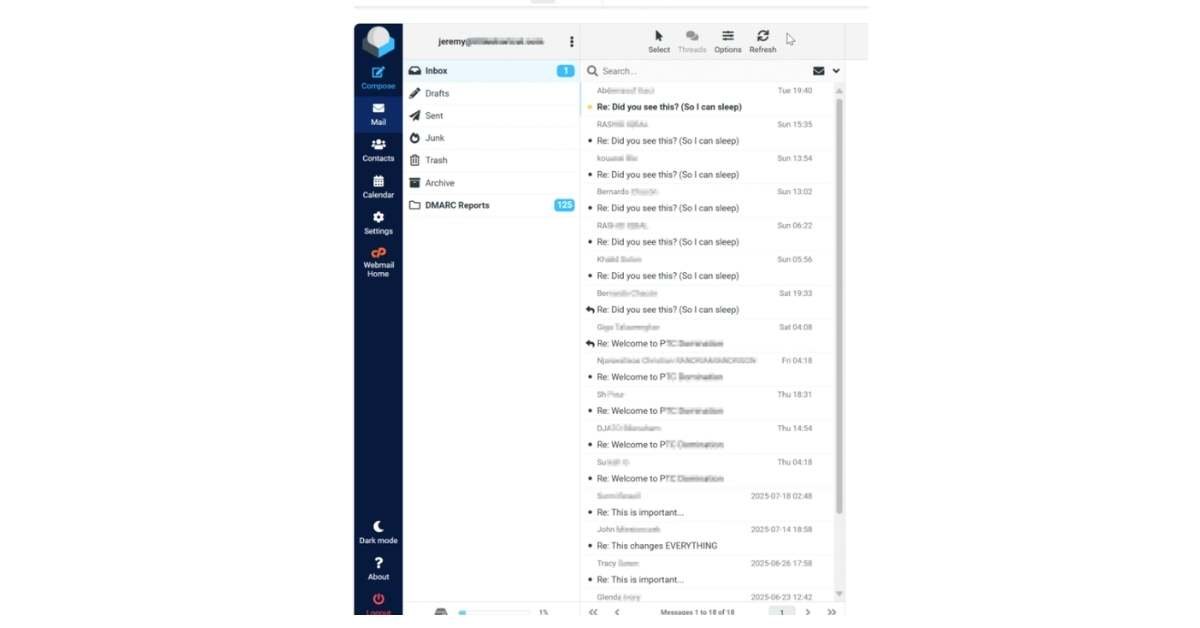The width and height of the screenshot is (1200, 628).
Task: Open the unread message from Tue 19:40
Action: (x=705, y=99)
